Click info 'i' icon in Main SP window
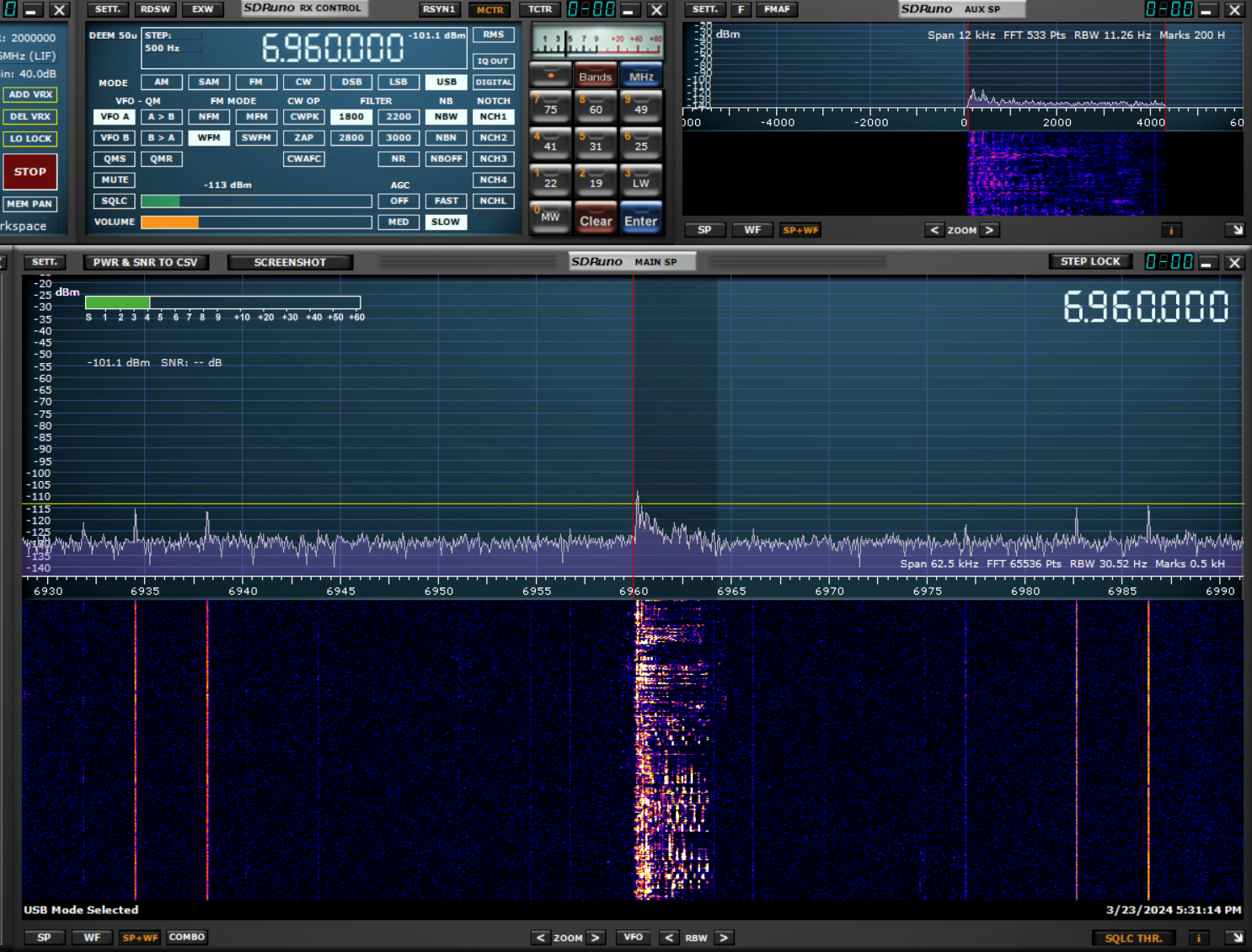Viewport: 1252px width, 952px height. (x=1198, y=938)
